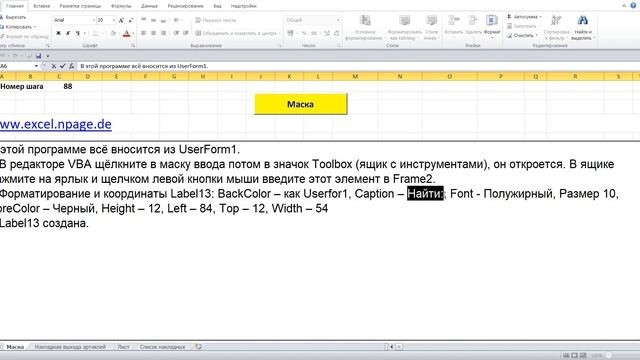Switch to the Вставка ribbon tab
640x360 pixels.
pos(41,6)
